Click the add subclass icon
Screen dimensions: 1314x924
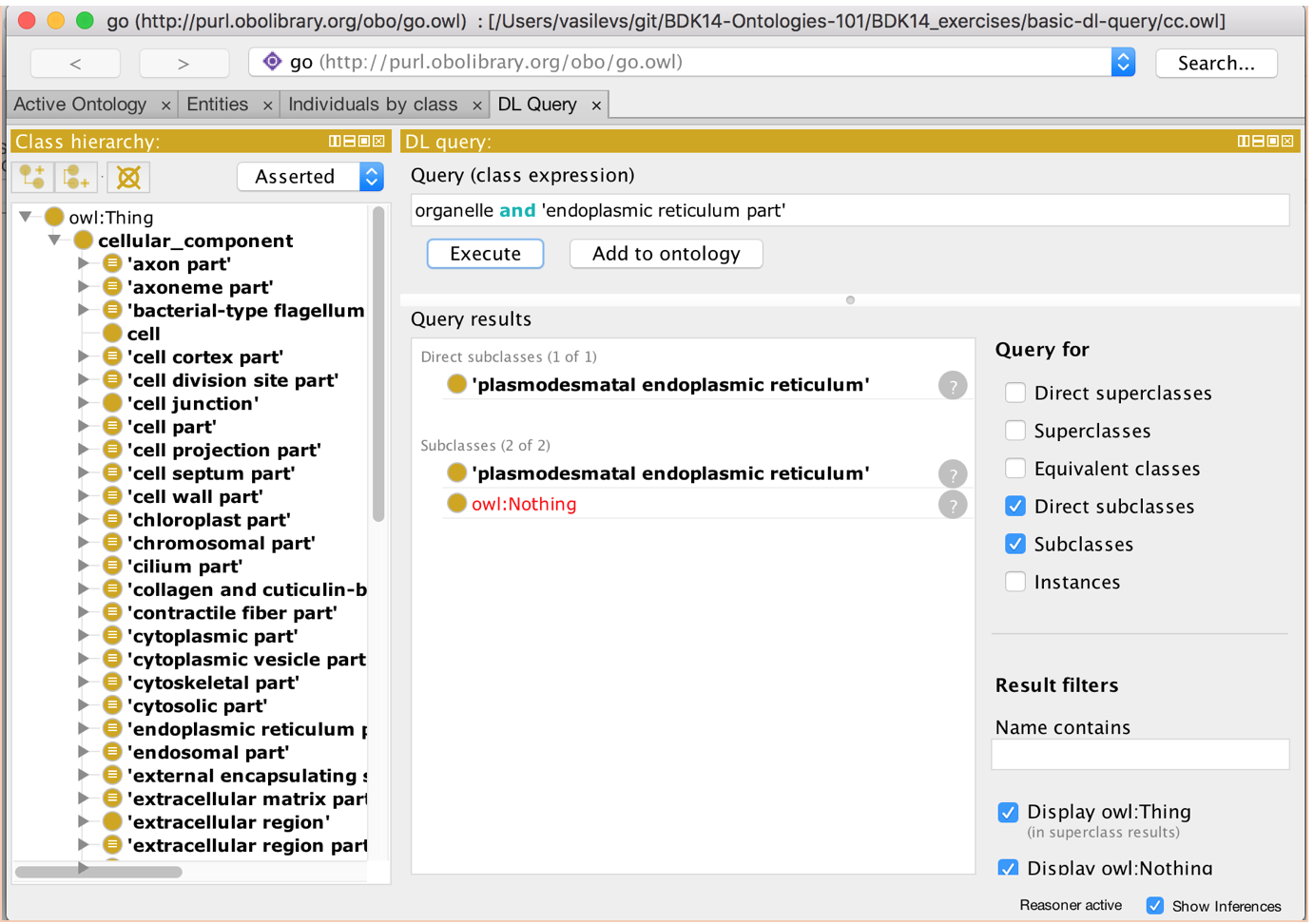pyautogui.click(x=32, y=177)
